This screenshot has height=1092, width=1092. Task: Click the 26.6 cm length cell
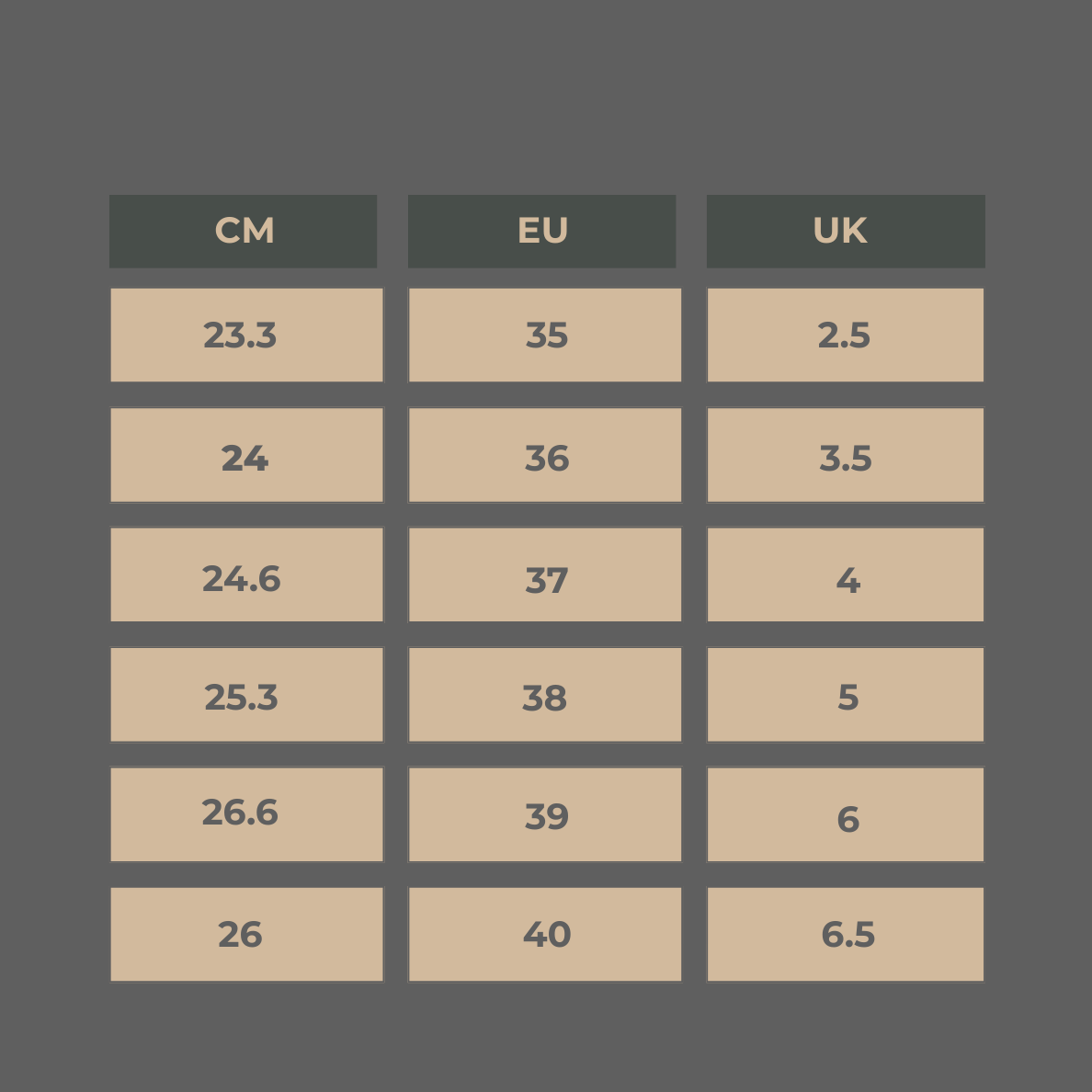click(246, 814)
